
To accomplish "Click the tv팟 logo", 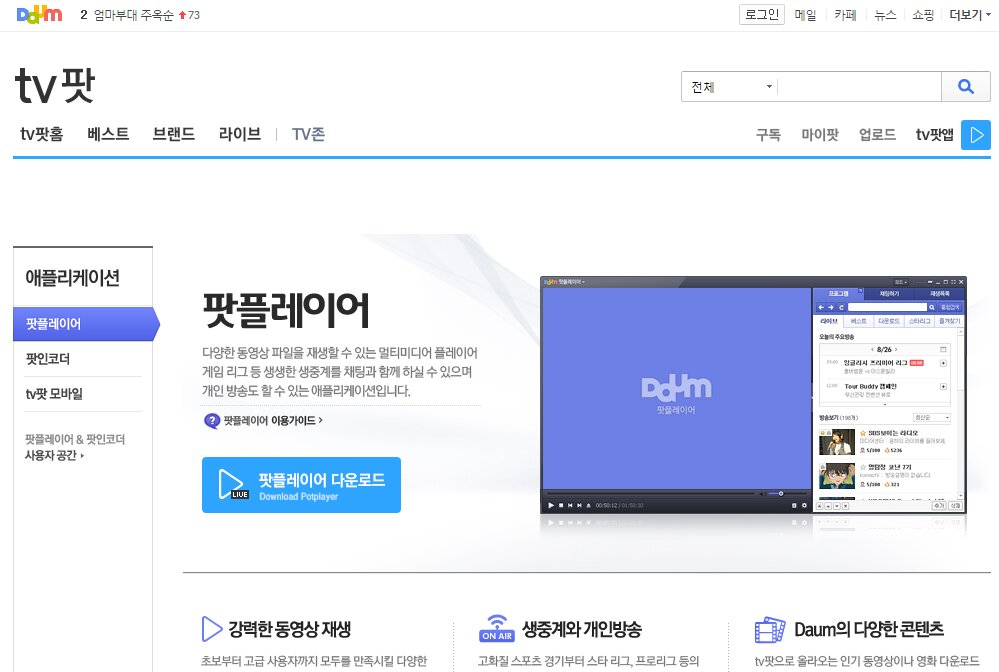I will pyautogui.click(x=55, y=85).
